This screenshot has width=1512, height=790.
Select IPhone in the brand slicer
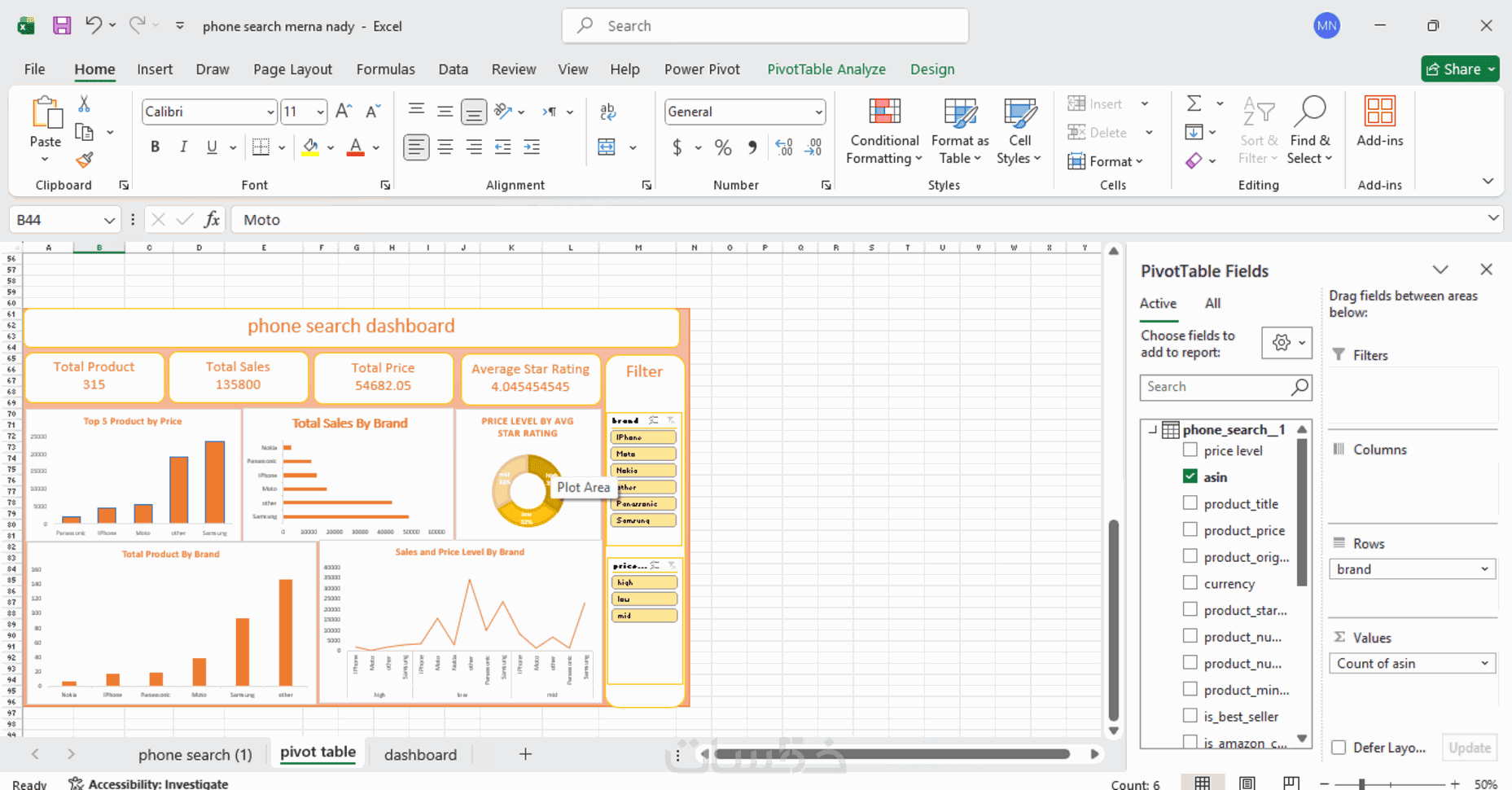click(x=643, y=437)
